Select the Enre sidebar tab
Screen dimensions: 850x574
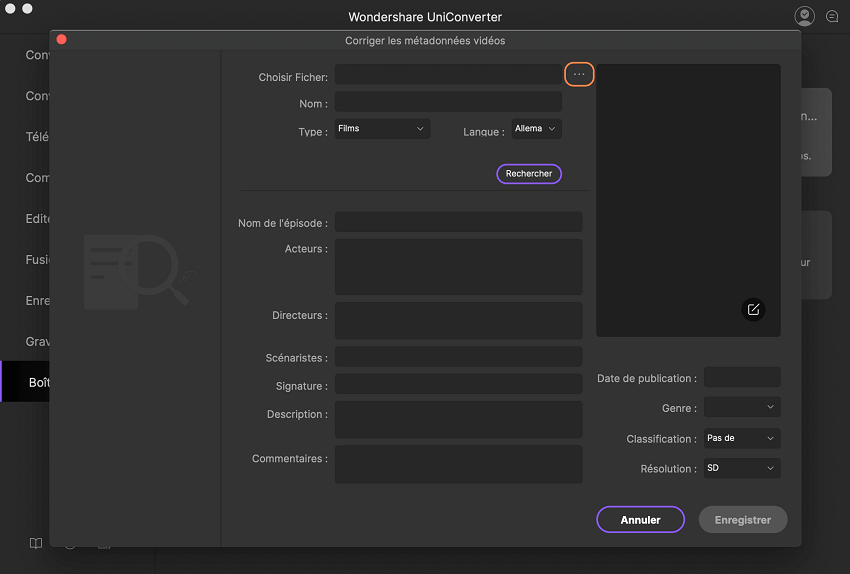point(25,300)
